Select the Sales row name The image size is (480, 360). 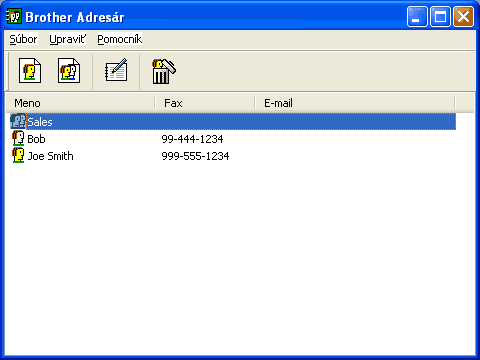point(40,122)
